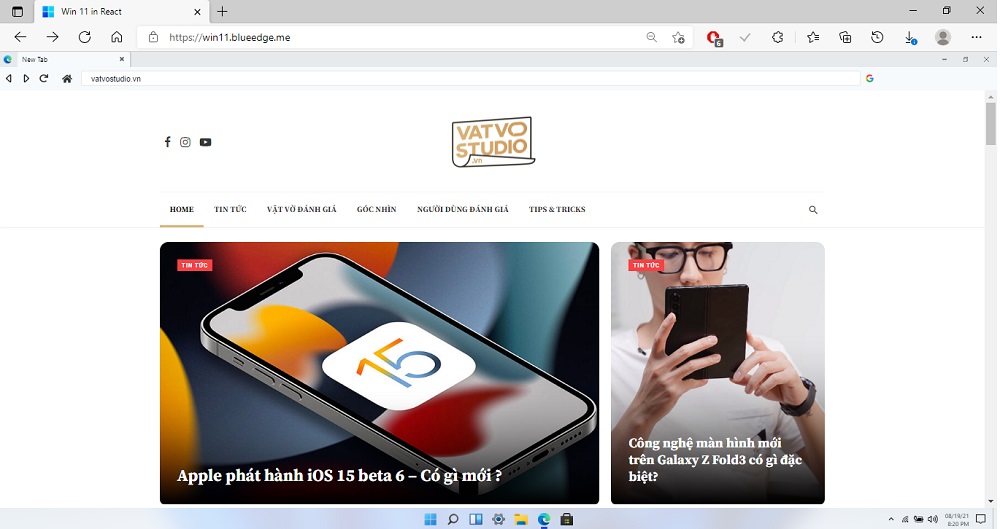Go back with outer browser arrow
The height and width of the screenshot is (529, 1000).
tap(20, 37)
